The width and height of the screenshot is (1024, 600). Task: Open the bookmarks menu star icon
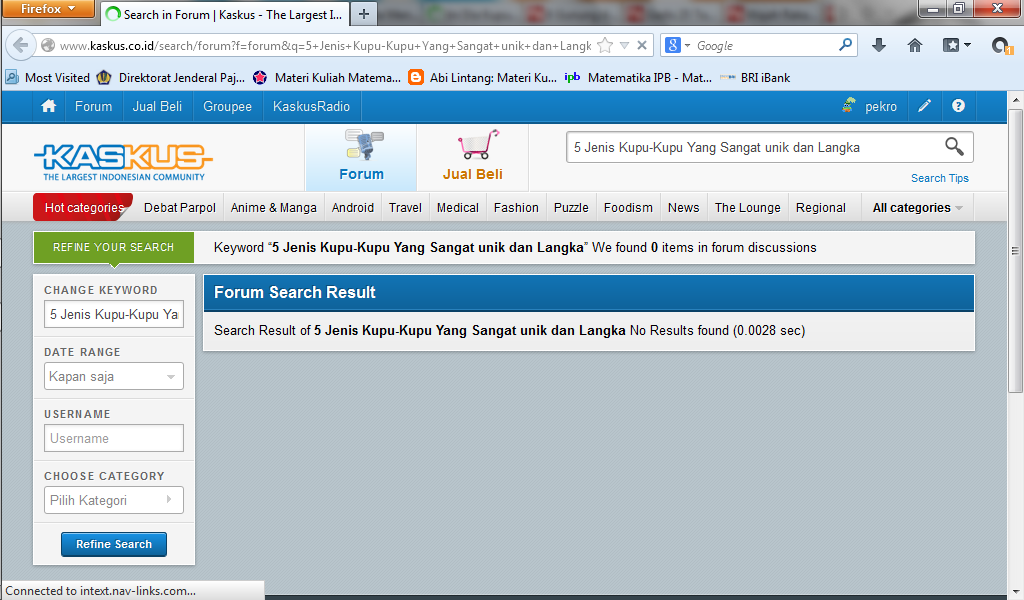[957, 45]
